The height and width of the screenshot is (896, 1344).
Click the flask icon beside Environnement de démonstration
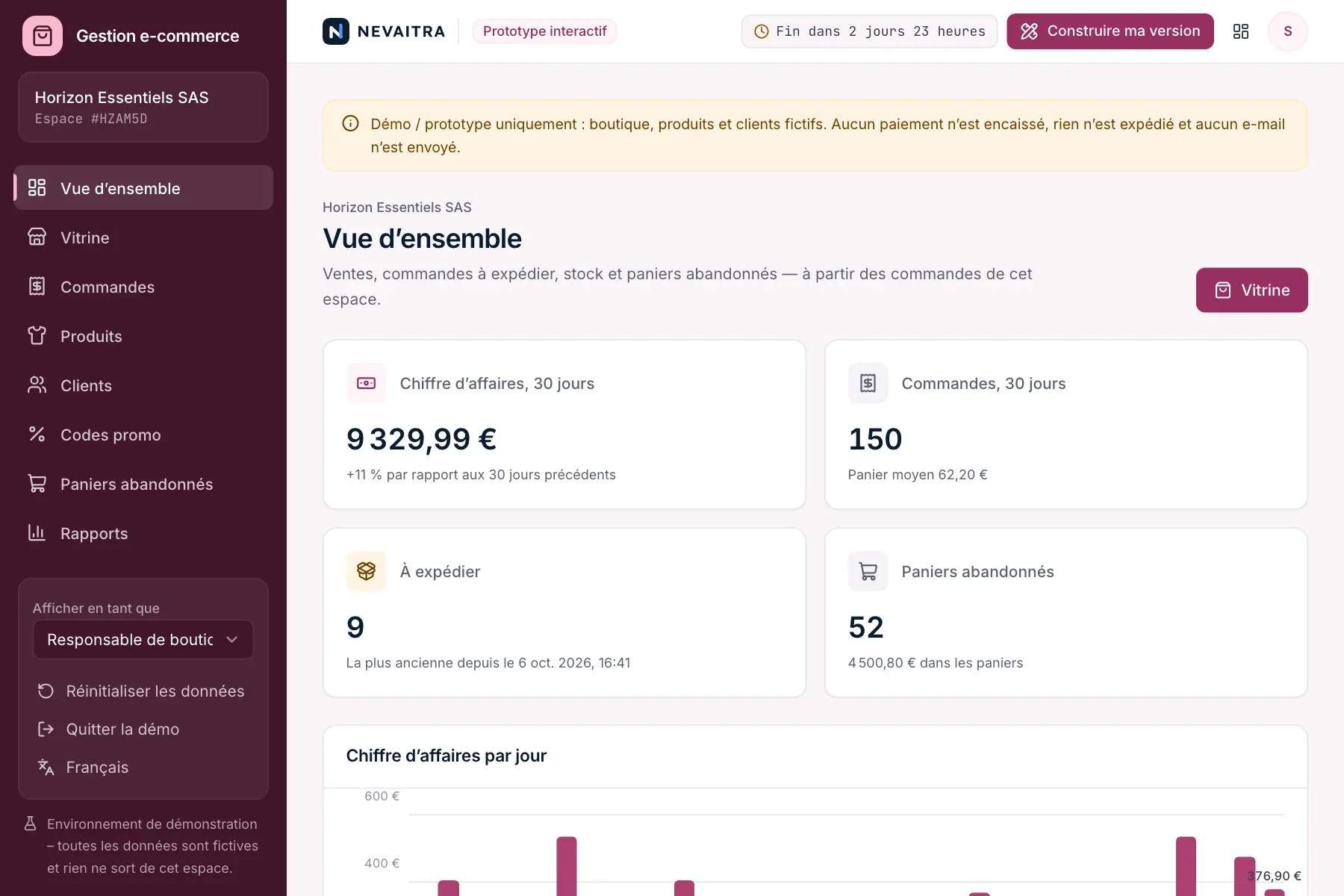click(x=31, y=824)
